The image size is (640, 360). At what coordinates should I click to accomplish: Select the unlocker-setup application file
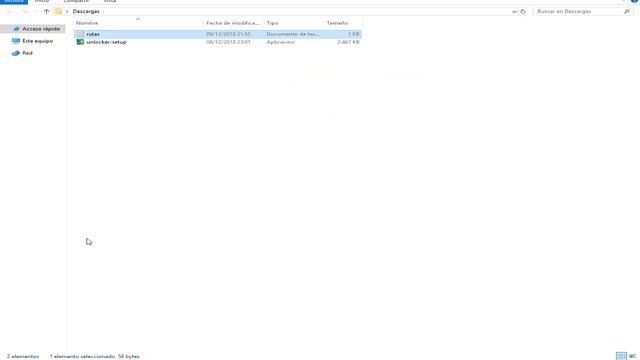(x=218, y=42)
